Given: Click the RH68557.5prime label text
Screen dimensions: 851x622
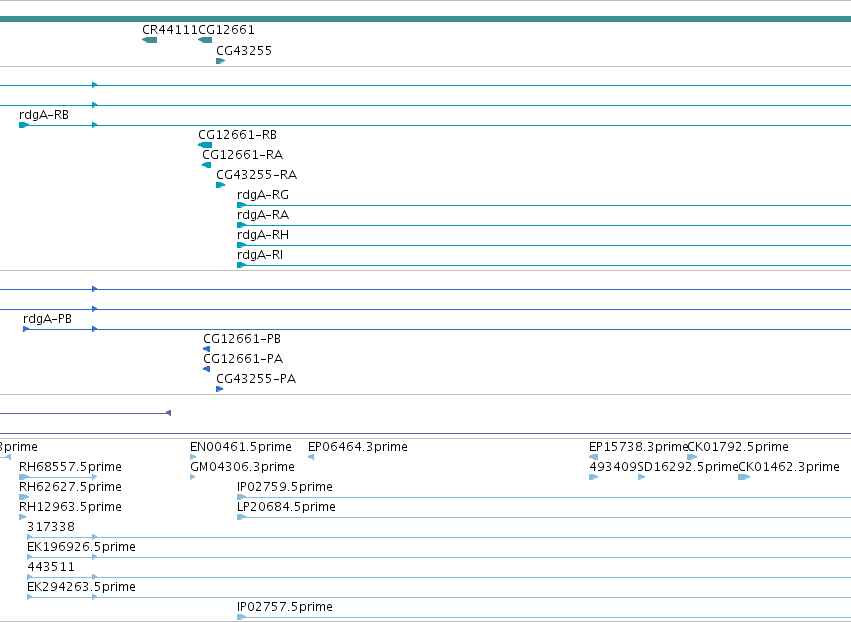Looking at the screenshot, I should click(x=71, y=467).
